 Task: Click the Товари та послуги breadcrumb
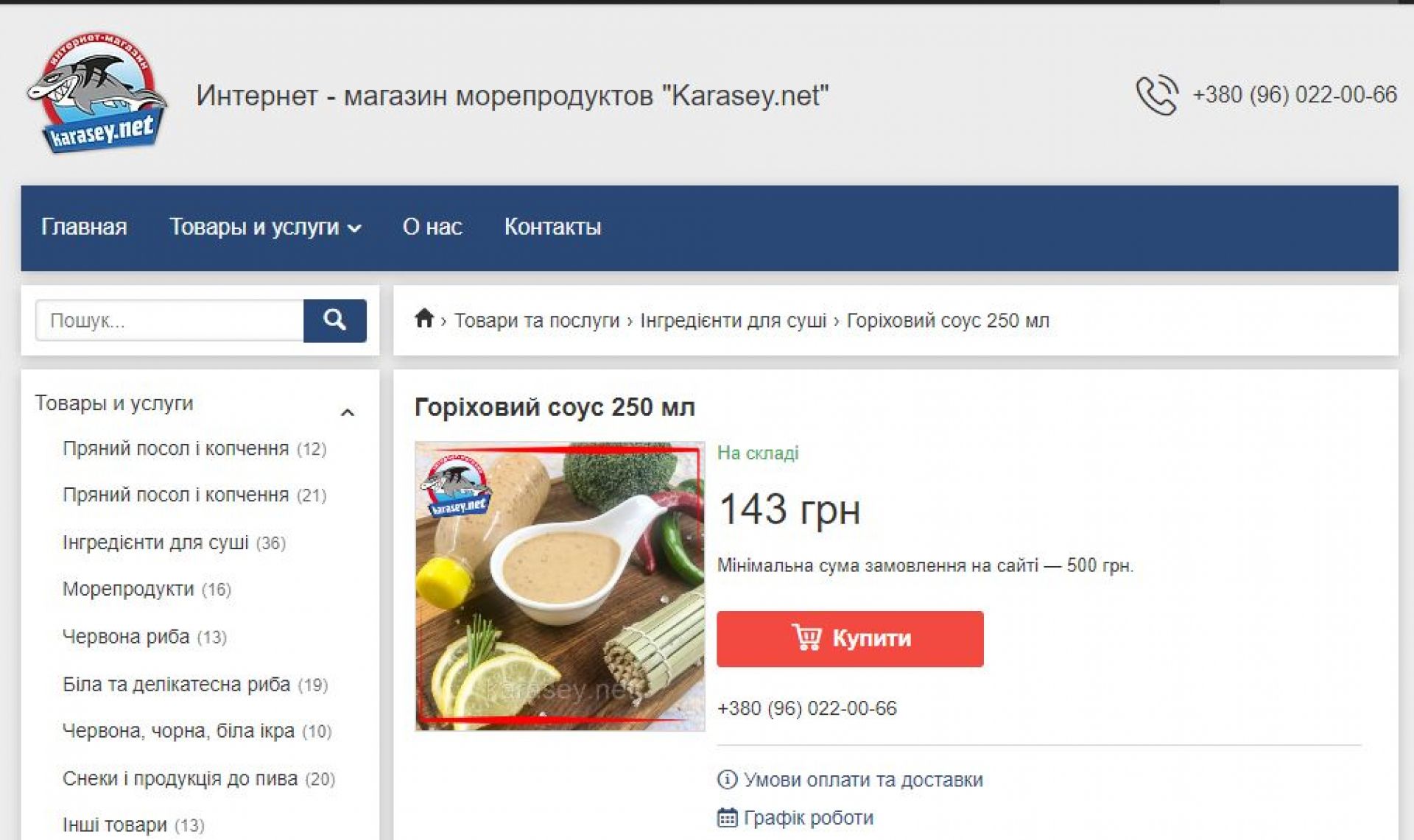pos(537,320)
